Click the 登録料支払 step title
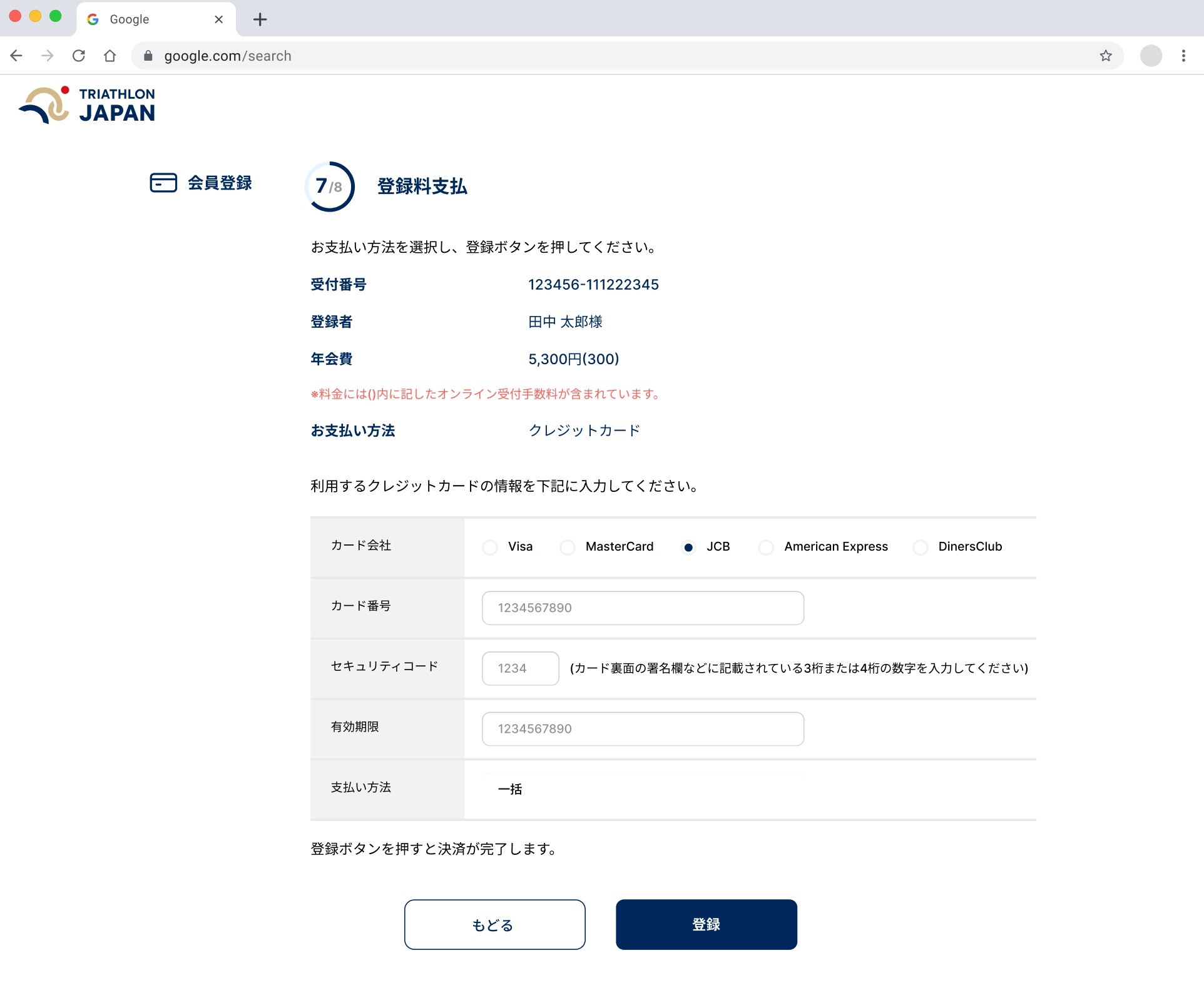Viewport: 1204px width, 1005px height. pos(422,186)
